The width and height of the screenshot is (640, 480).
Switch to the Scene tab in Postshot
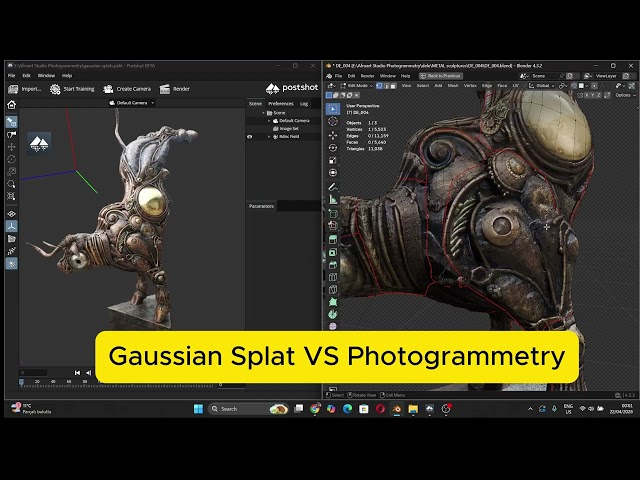click(256, 104)
